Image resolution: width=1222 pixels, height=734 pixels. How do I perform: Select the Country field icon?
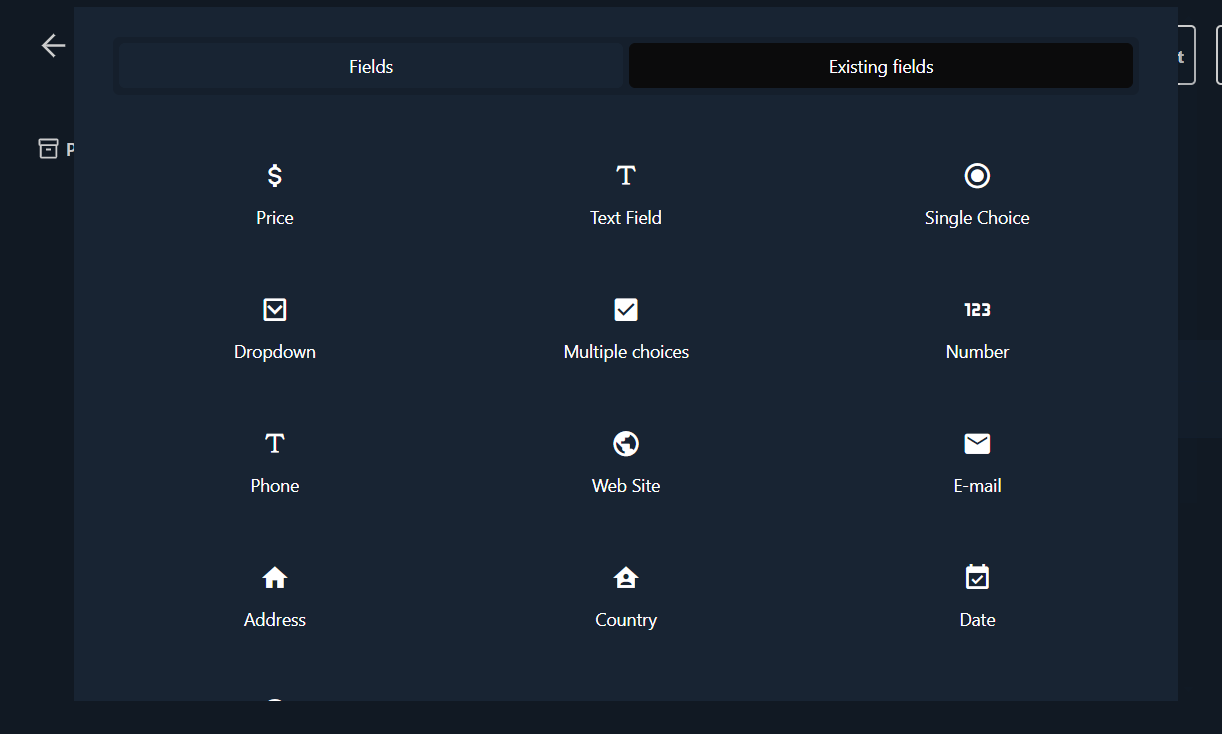click(626, 578)
